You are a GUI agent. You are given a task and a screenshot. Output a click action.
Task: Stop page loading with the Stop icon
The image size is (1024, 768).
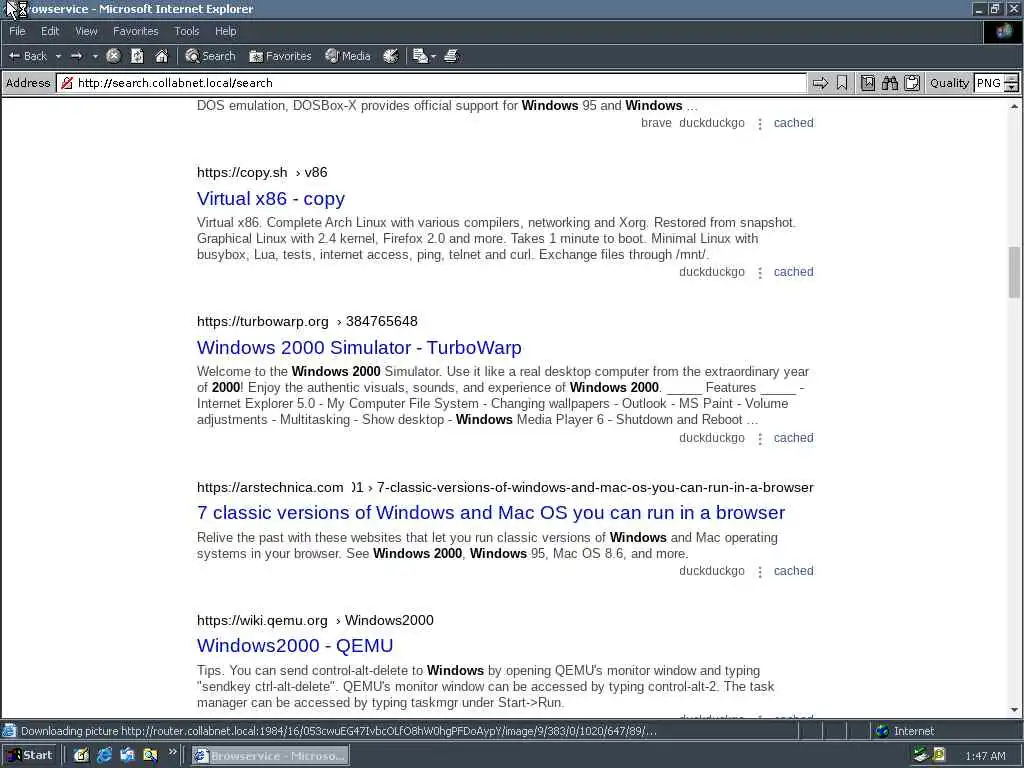click(113, 56)
